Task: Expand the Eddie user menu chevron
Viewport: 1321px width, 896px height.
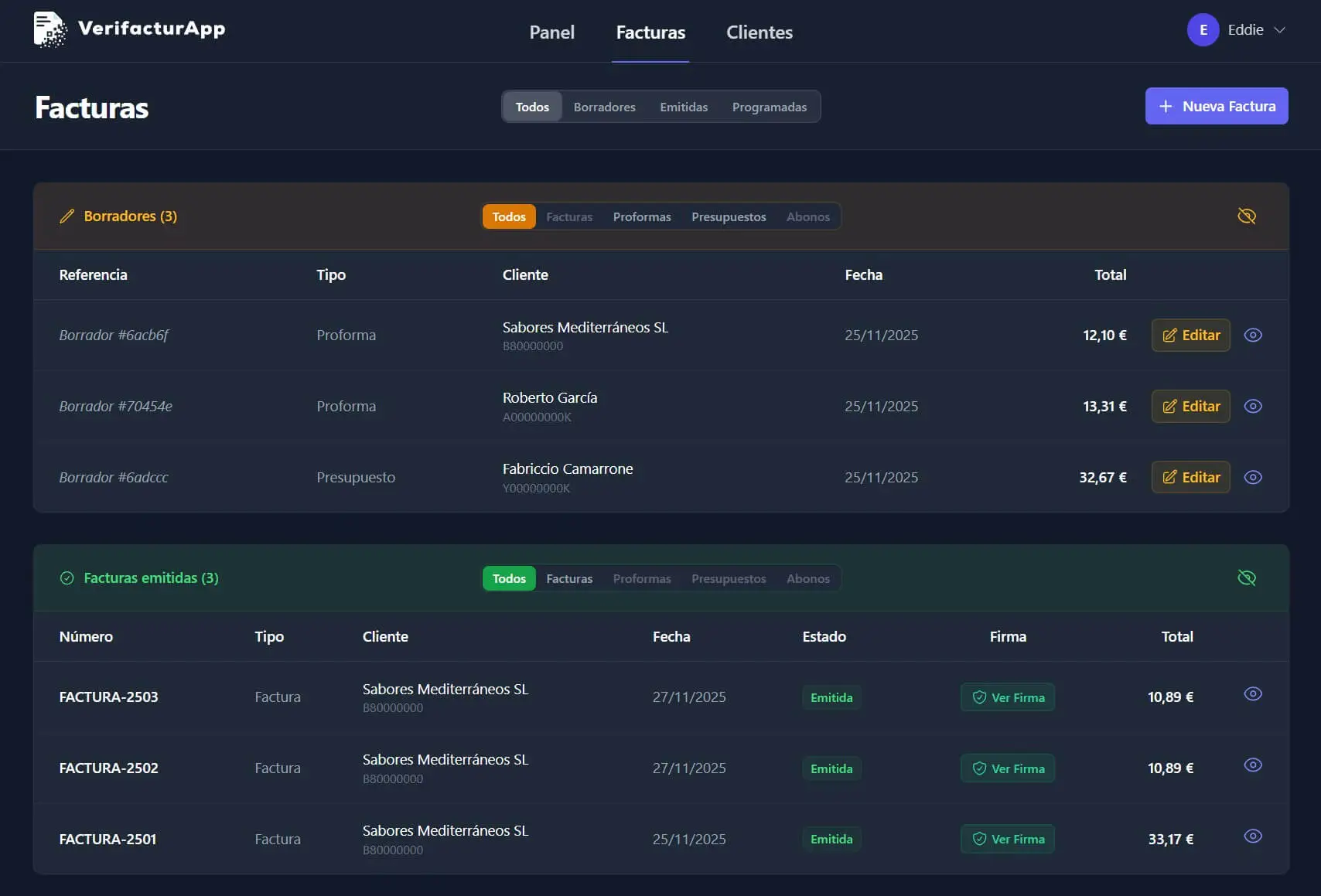Action: coord(1280,30)
